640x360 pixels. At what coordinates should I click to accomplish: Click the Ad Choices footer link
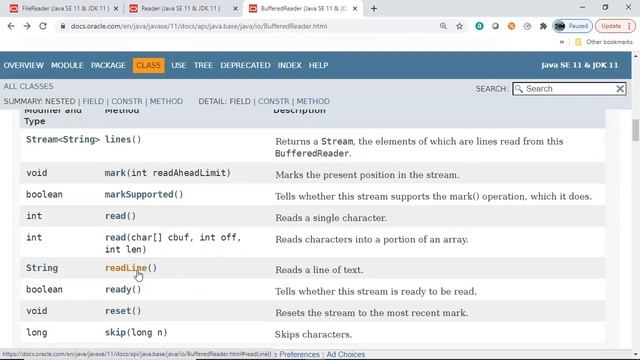(x=346, y=354)
